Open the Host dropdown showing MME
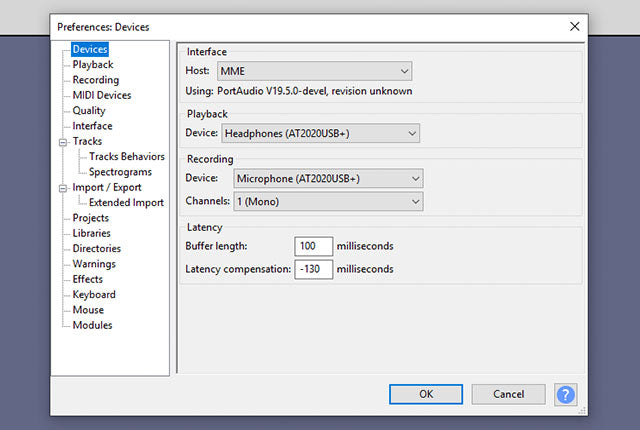The height and width of the screenshot is (430, 640). pos(313,71)
